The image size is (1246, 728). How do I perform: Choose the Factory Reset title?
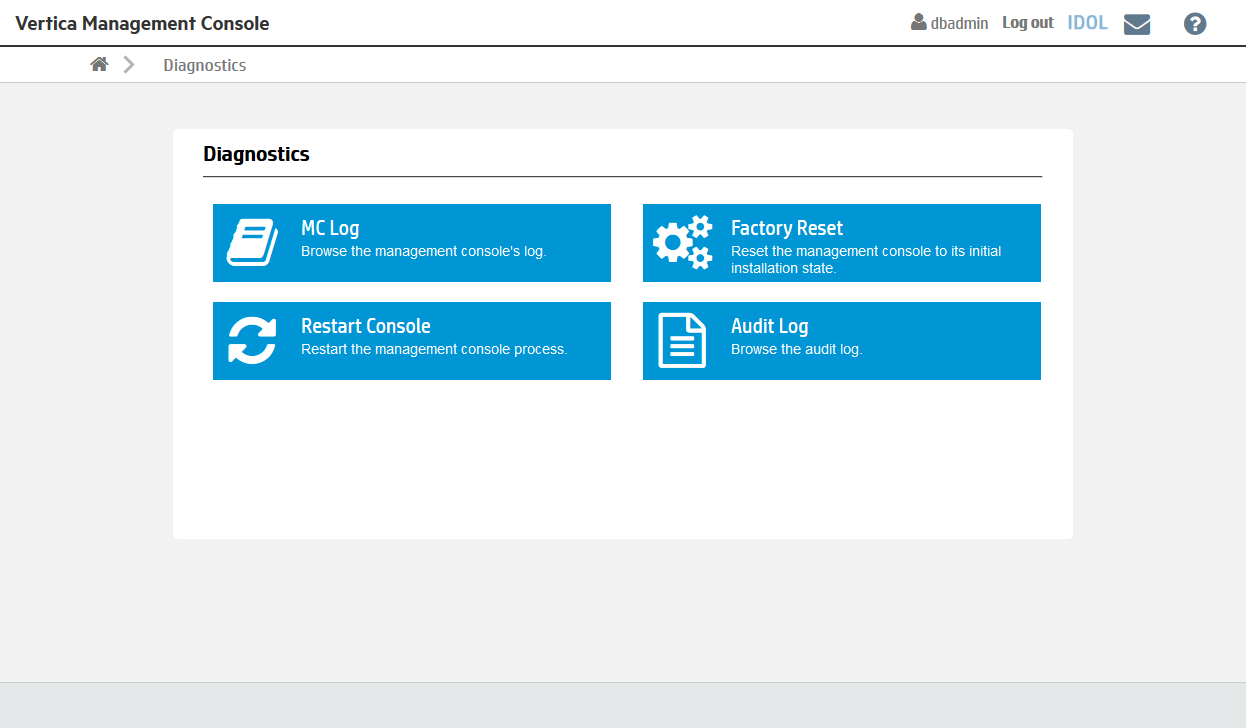(x=786, y=228)
